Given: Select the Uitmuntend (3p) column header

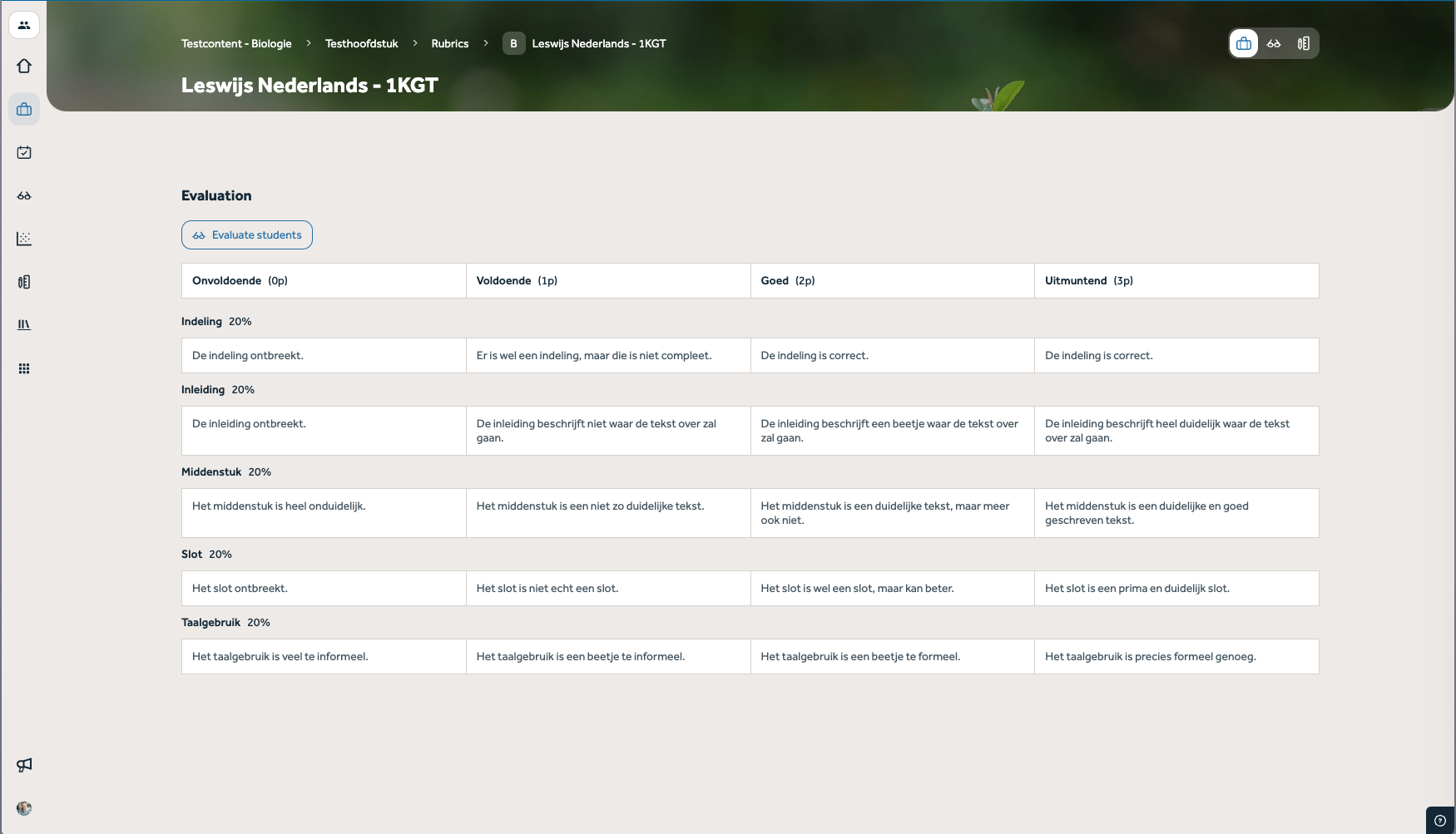Looking at the screenshot, I should (1176, 281).
